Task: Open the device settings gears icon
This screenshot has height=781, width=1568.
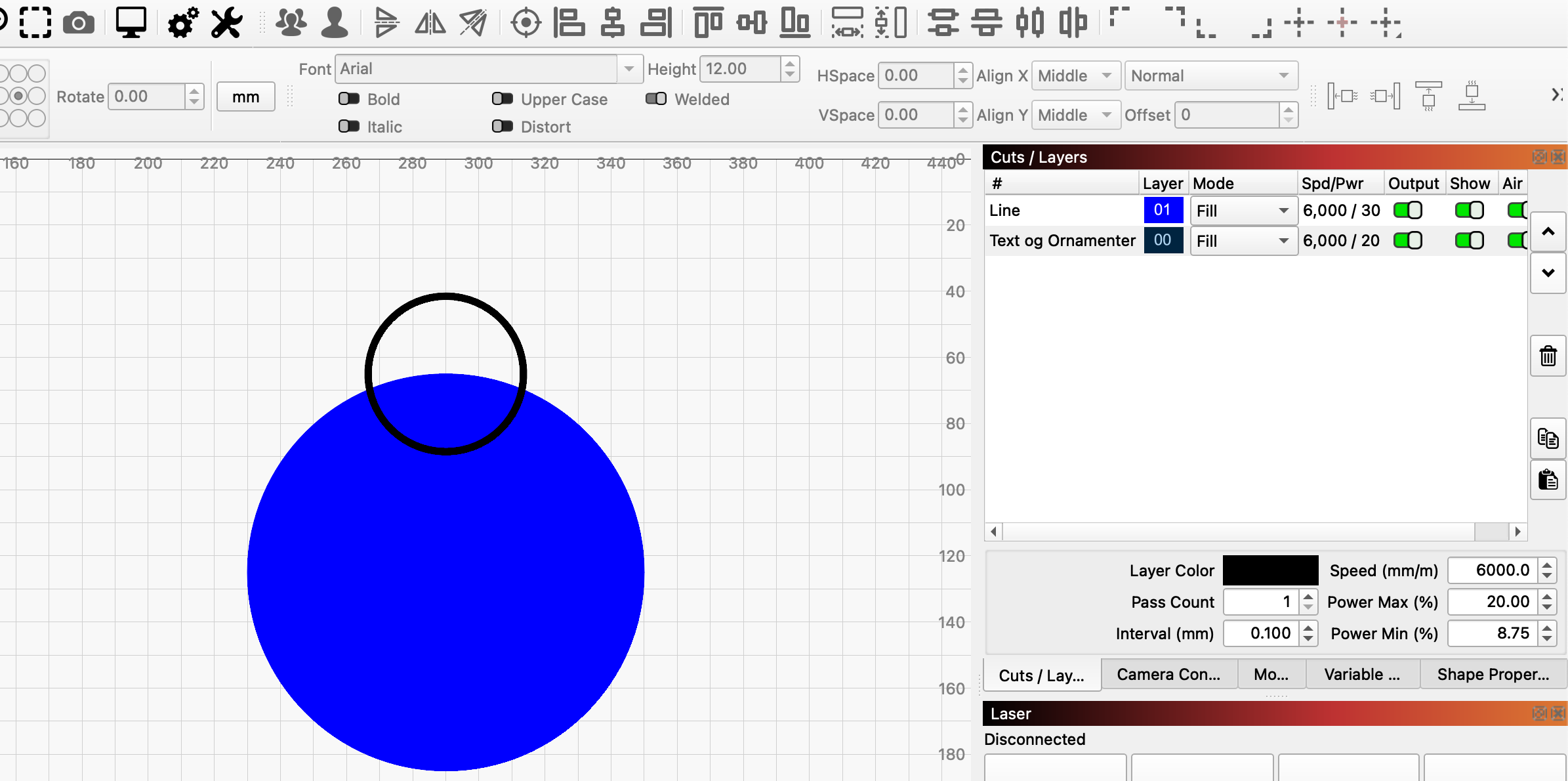Action: pyautogui.click(x=183, y=24)
